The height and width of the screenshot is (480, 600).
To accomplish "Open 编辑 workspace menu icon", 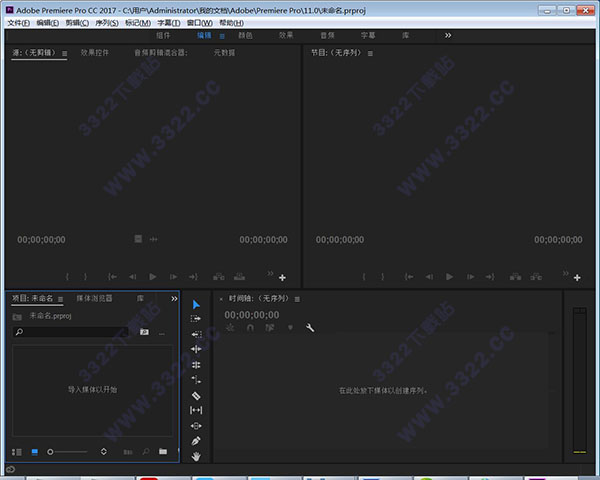I will pyautogui.click(x=222, y=36).
